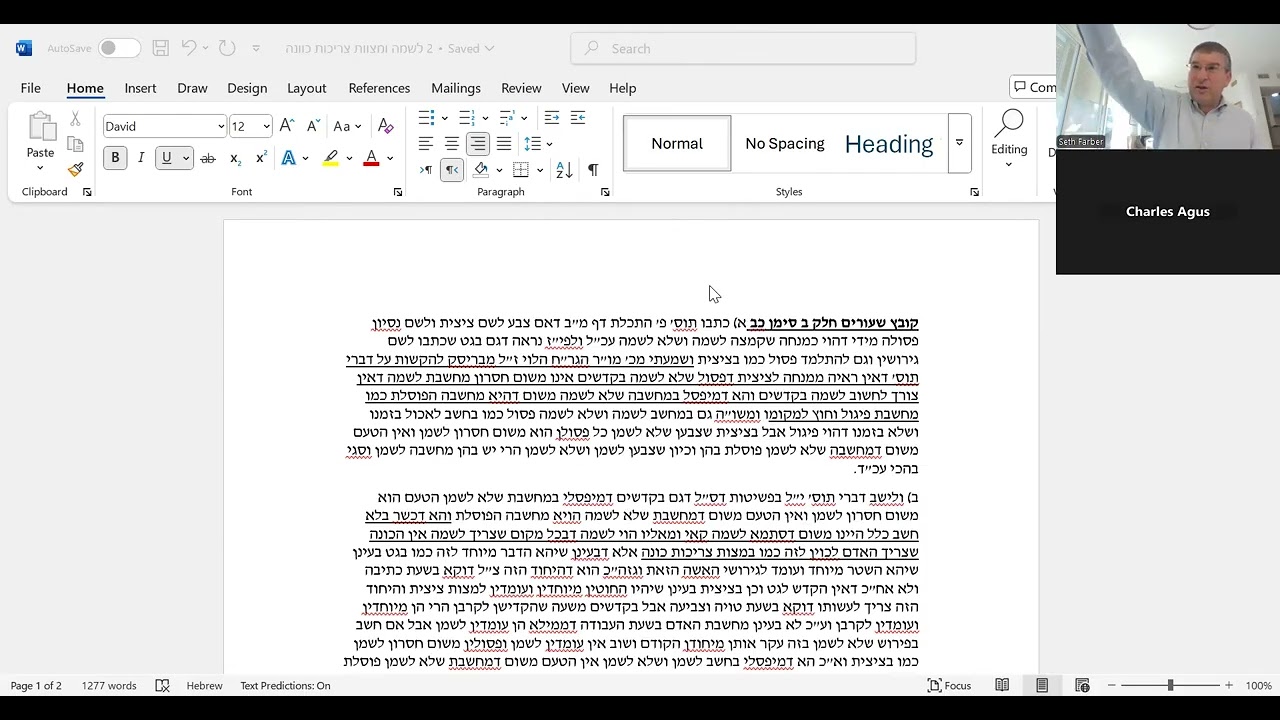Set left-to-right text direction
Viewport: 1280px width, 720px height.
point(426,170)
